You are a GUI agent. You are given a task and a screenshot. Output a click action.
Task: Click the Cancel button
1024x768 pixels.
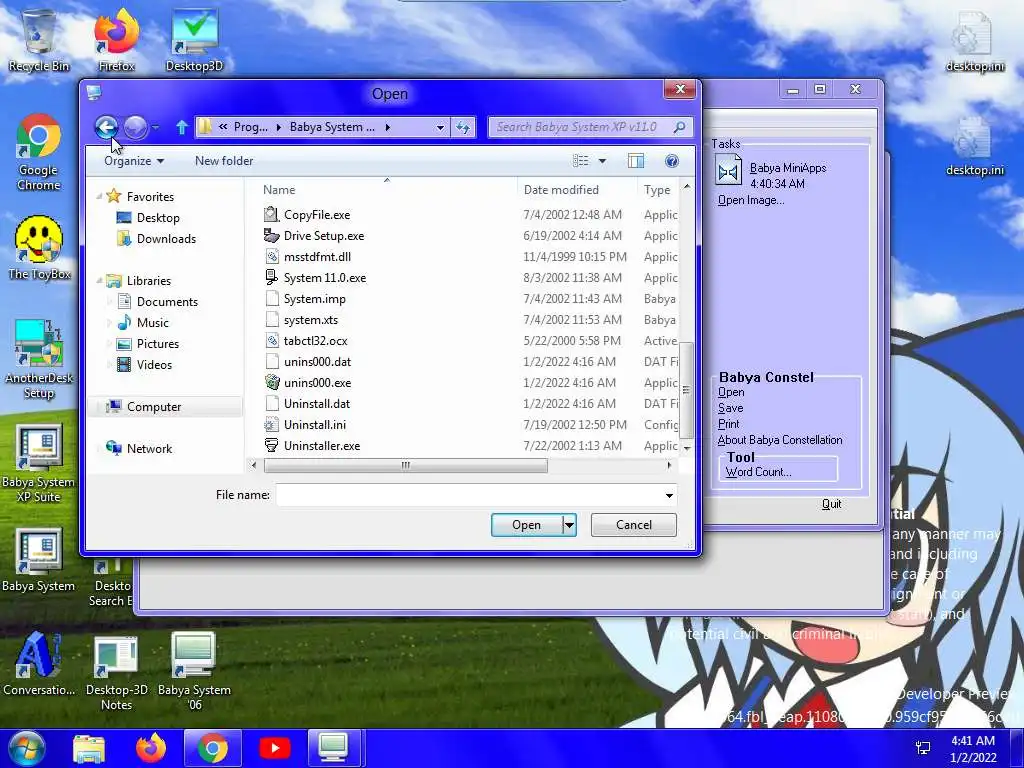click(x=633, y=525)
